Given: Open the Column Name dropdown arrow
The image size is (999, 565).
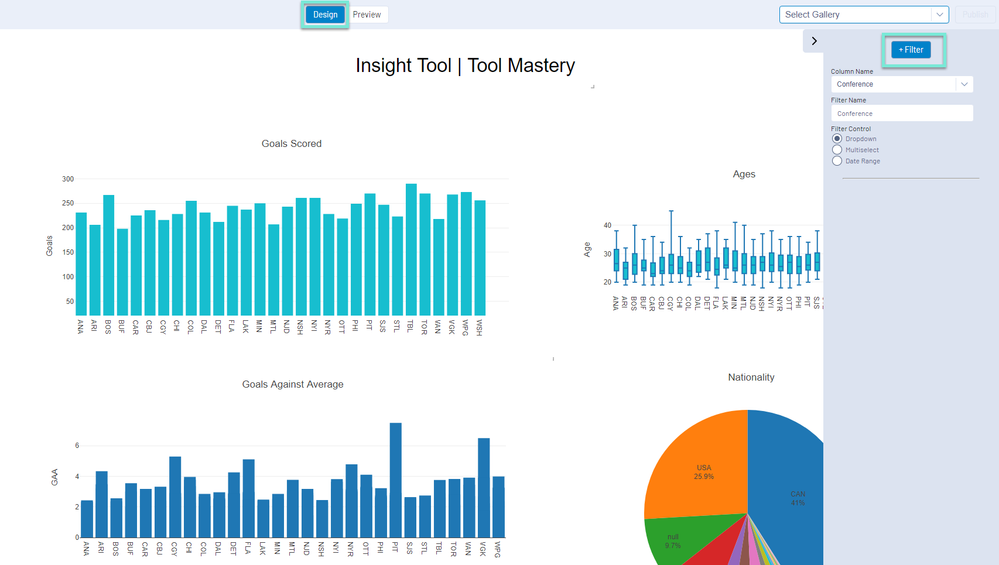Looking at the screenshot, I should [x=964, y=84].
